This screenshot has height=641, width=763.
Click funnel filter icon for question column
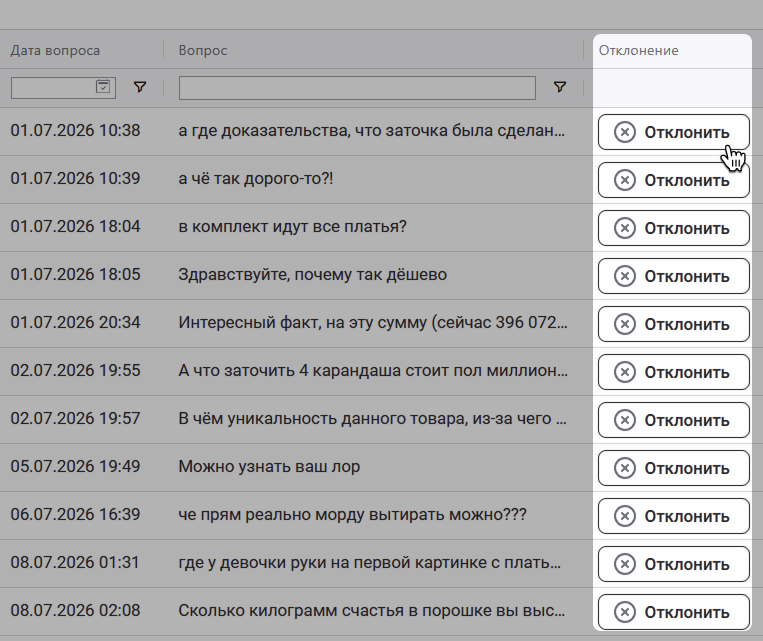click(560, 87)
